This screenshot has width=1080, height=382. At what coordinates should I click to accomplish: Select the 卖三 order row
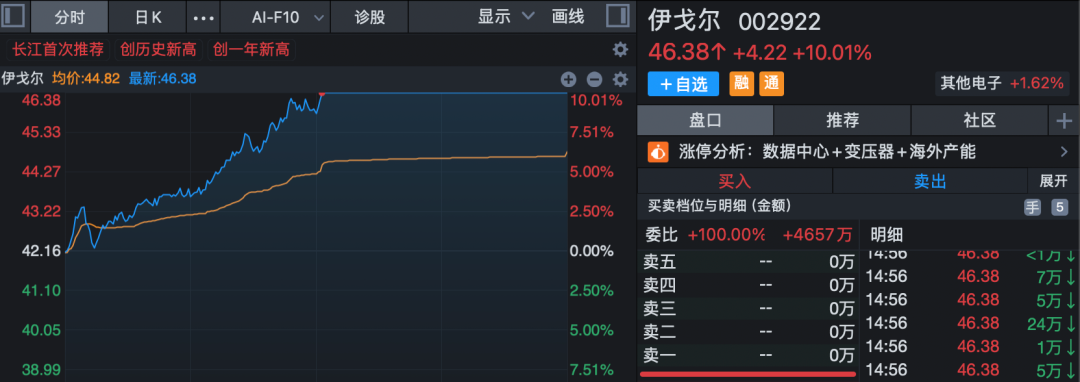tap(749, 308)
